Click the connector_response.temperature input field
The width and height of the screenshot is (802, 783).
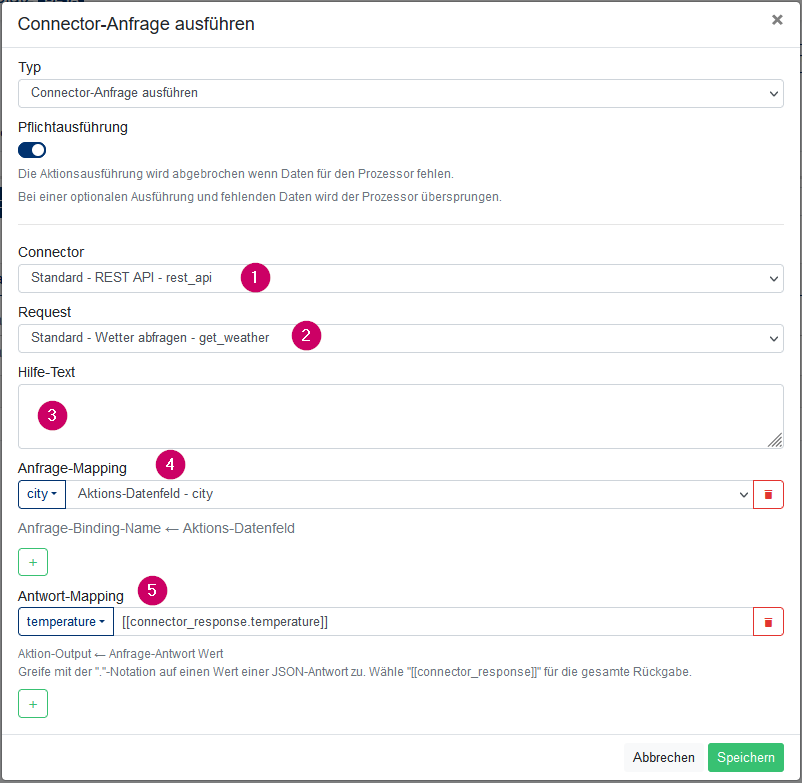pyautogui.click(x=433, y=621)
